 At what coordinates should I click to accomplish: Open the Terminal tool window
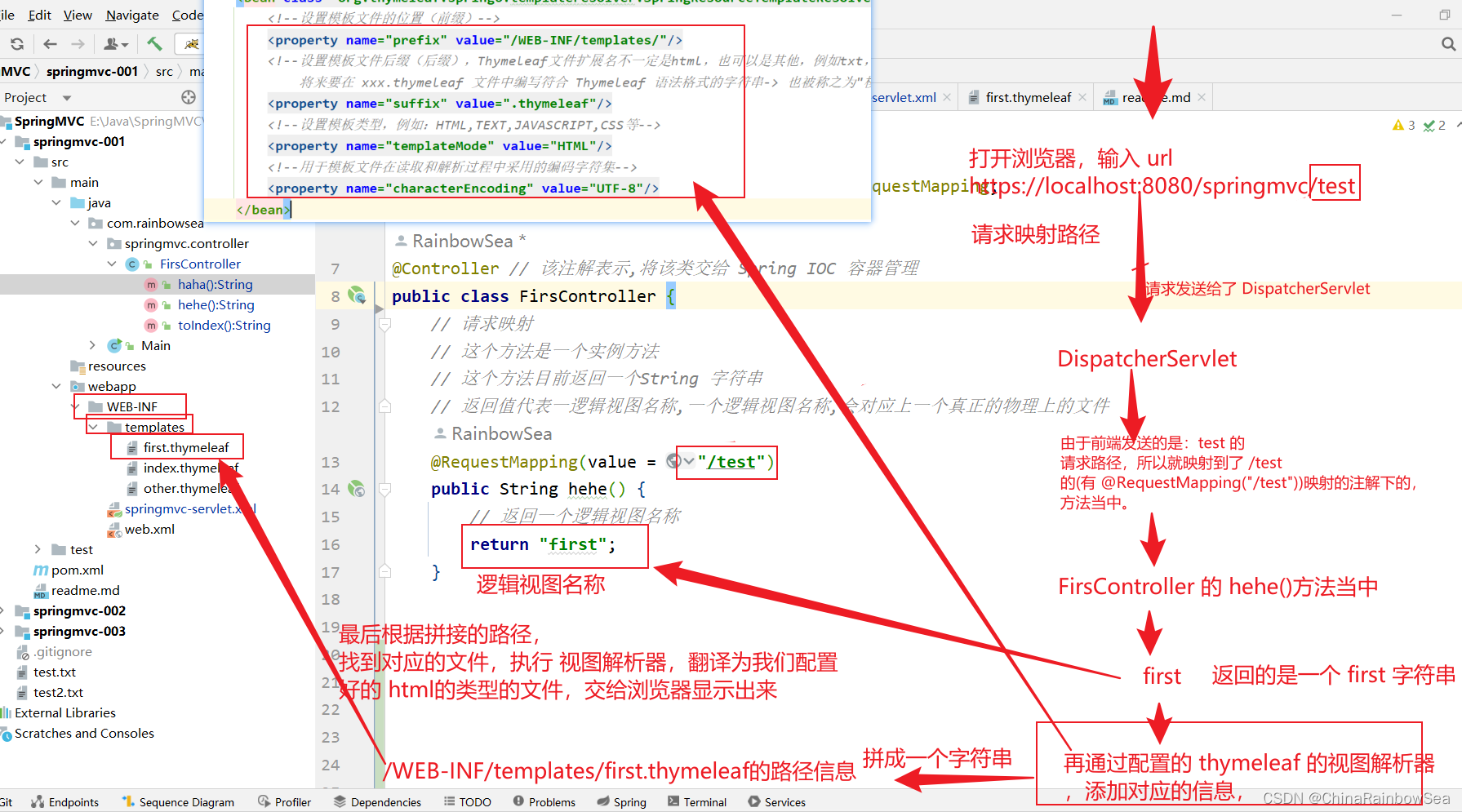point(696,802)
